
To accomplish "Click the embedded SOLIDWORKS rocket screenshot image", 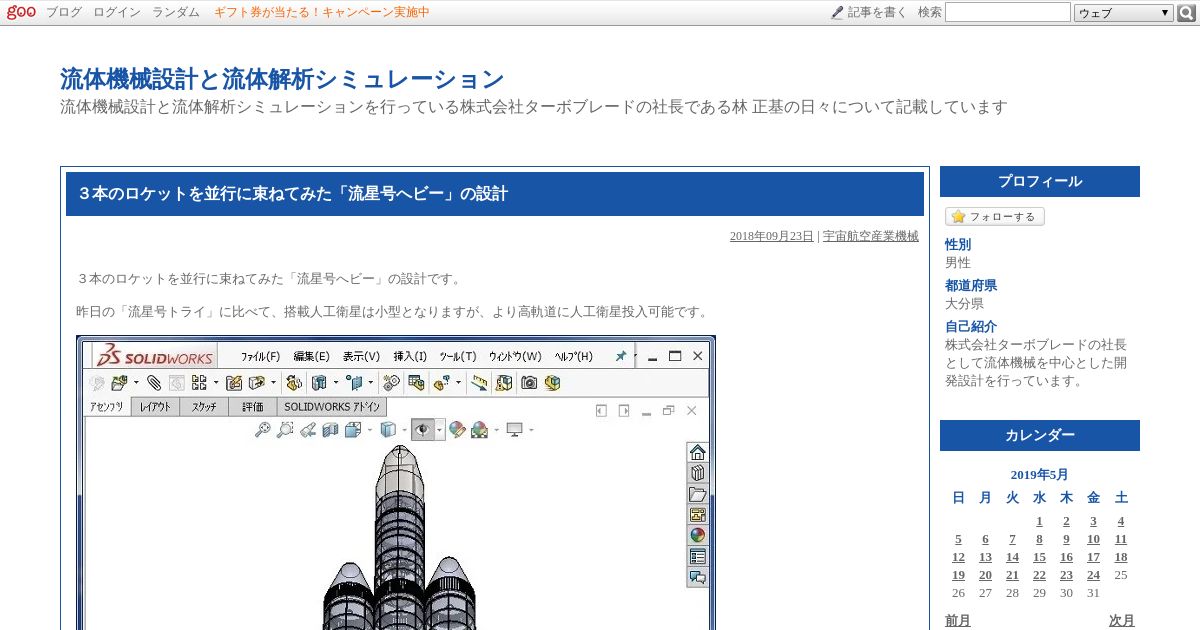I will tap(396, 482).
